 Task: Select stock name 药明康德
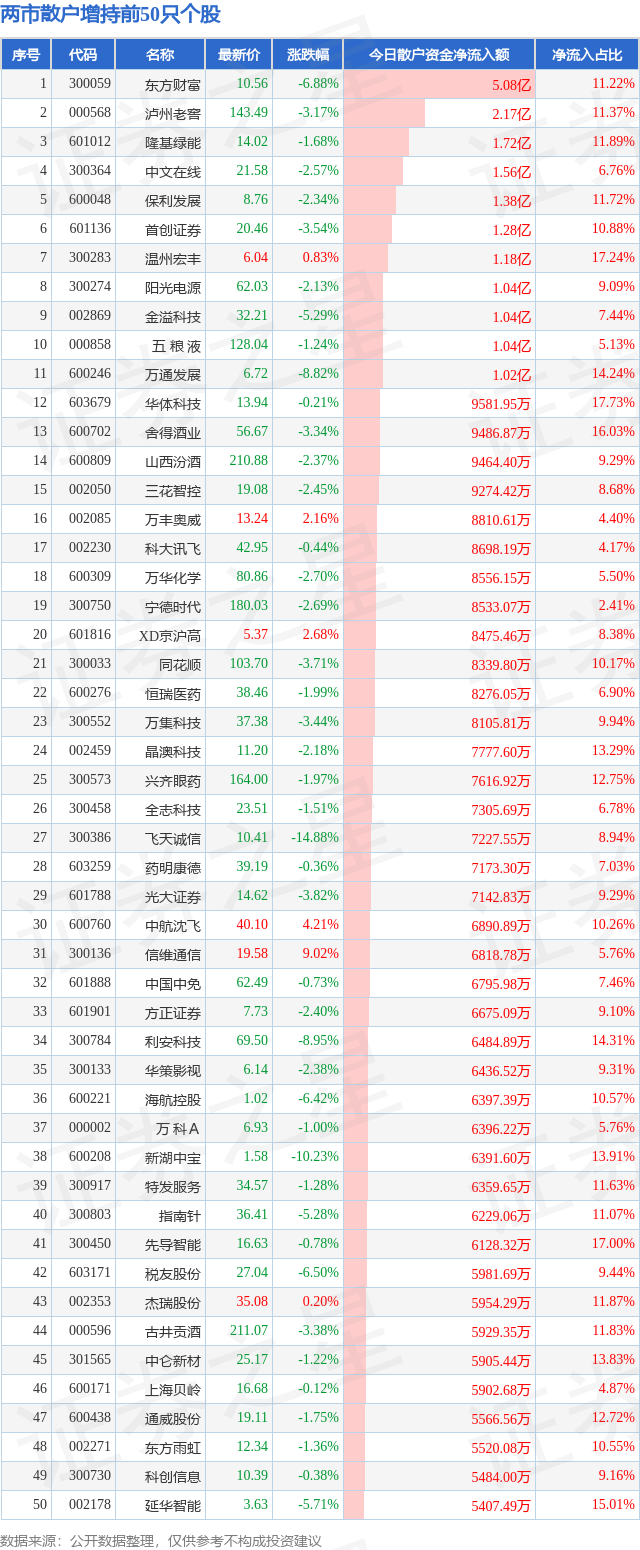pos(173,867)
